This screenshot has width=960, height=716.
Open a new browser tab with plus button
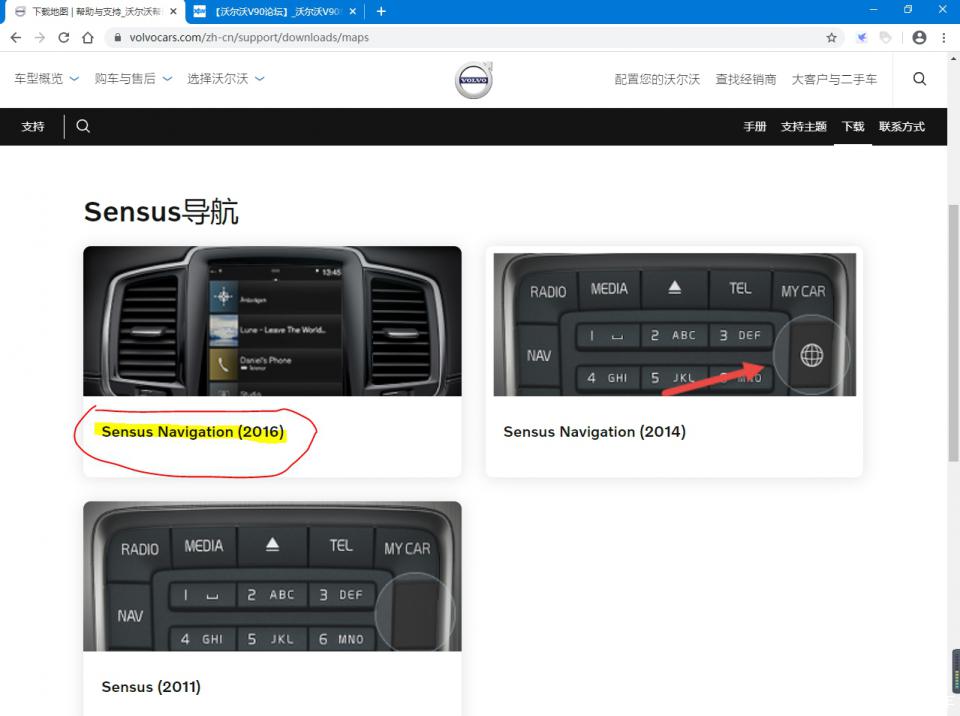pyautogui.click(x=381, y=11)
